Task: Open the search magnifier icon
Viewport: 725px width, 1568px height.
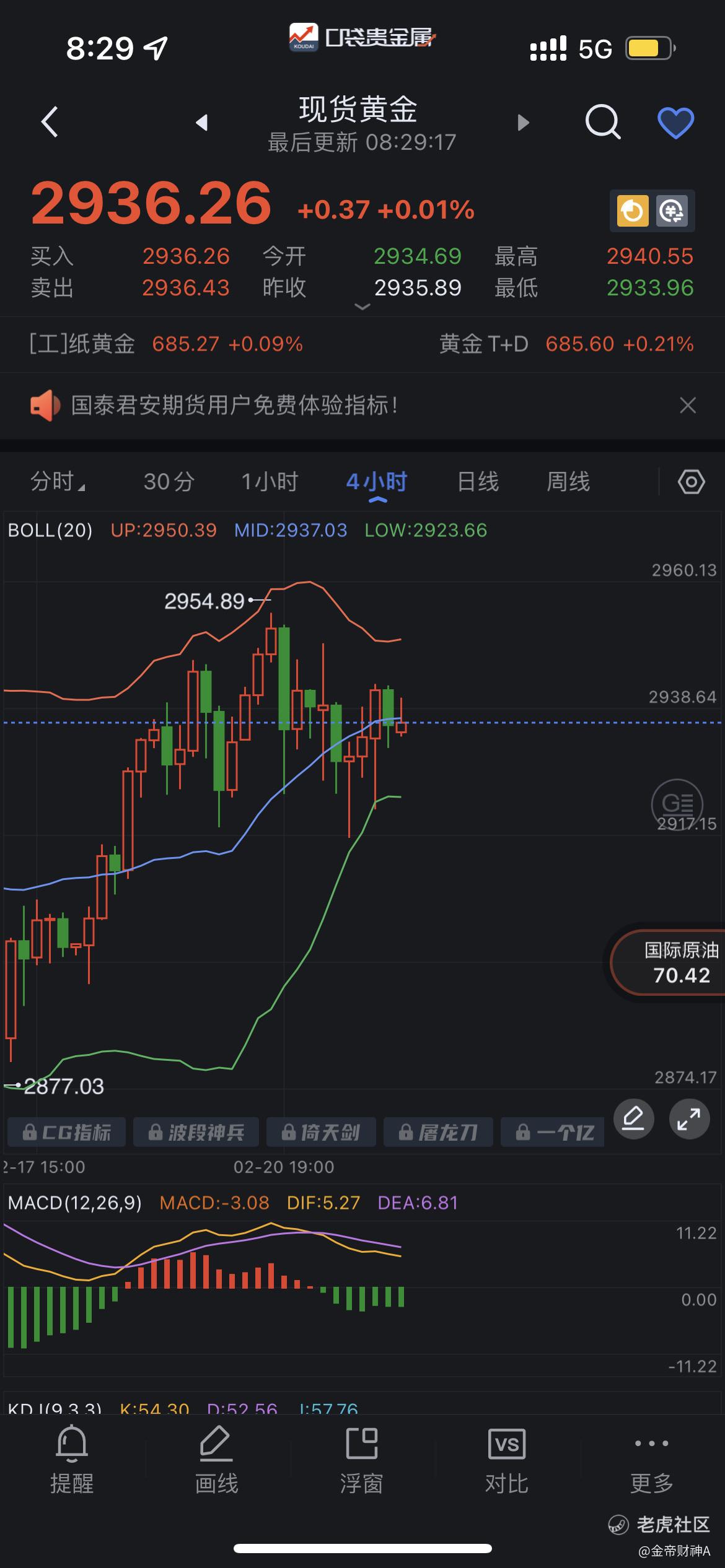Action: 602,121
